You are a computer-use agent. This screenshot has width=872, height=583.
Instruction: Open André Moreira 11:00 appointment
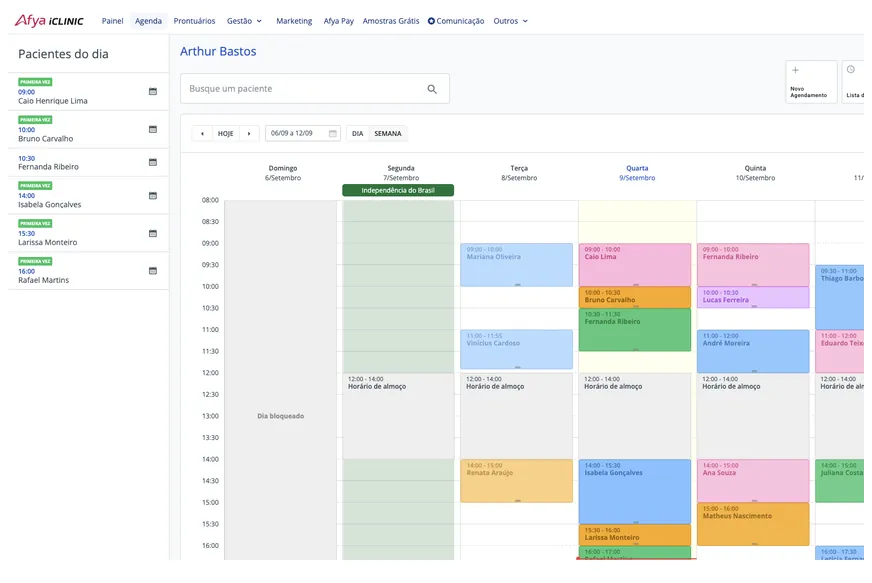coord(753,351)
